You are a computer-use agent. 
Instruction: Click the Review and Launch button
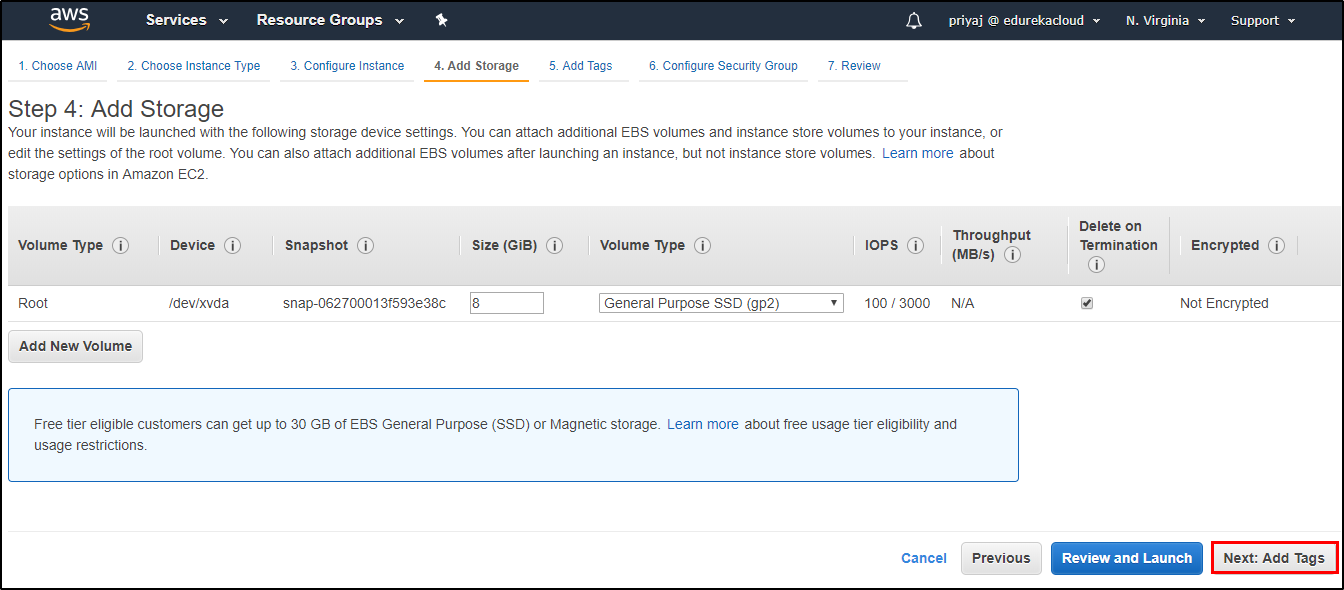tap(1126, 558)
